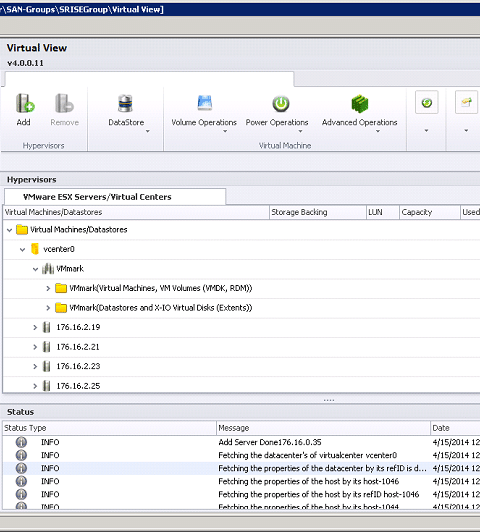Click host icon beside 176.16.2.21

point(47,347)
